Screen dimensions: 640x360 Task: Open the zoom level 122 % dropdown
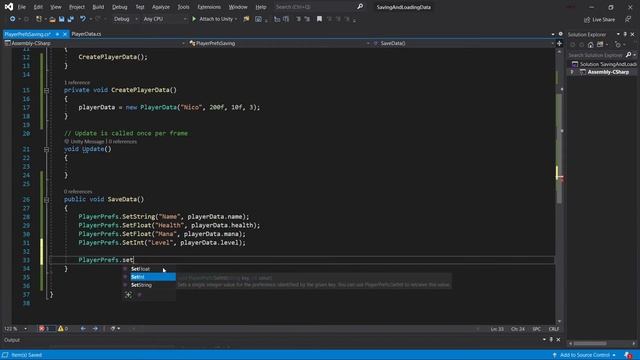(x=16, y=329)
